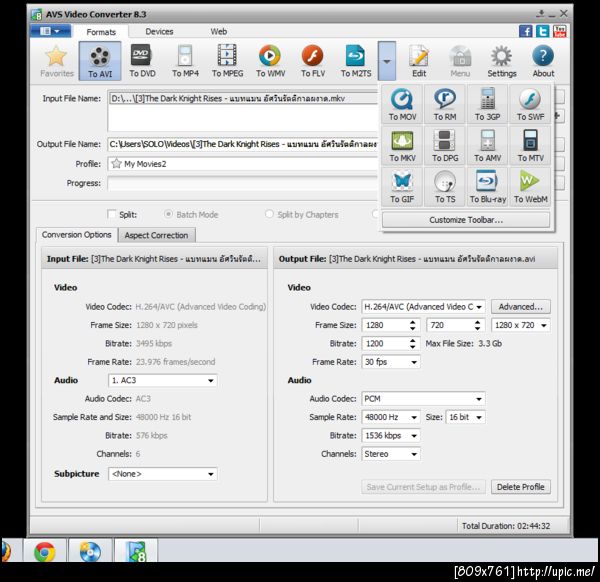Open Google Chrome from the taskbar
600x582 pixels.
coord(45,551)
